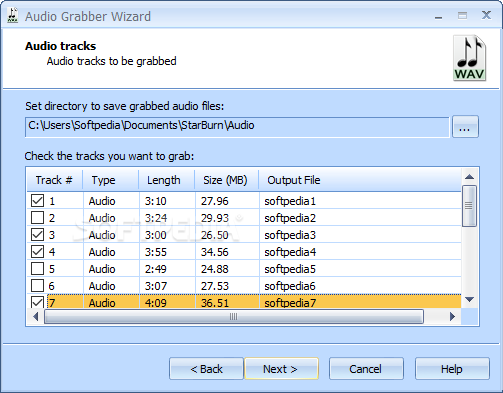Click the vertical scrollbar thumb
The width and height of the screenshot is (503, 393).
(469, 206)
